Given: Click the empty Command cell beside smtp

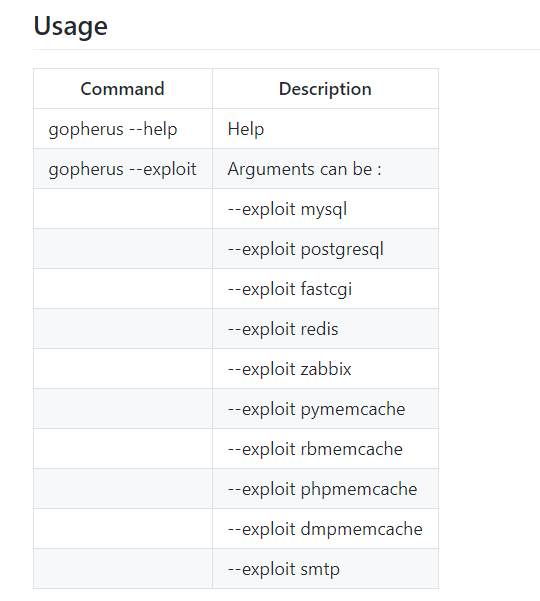Looking at the screenshot, I should (x=123, y=569).
